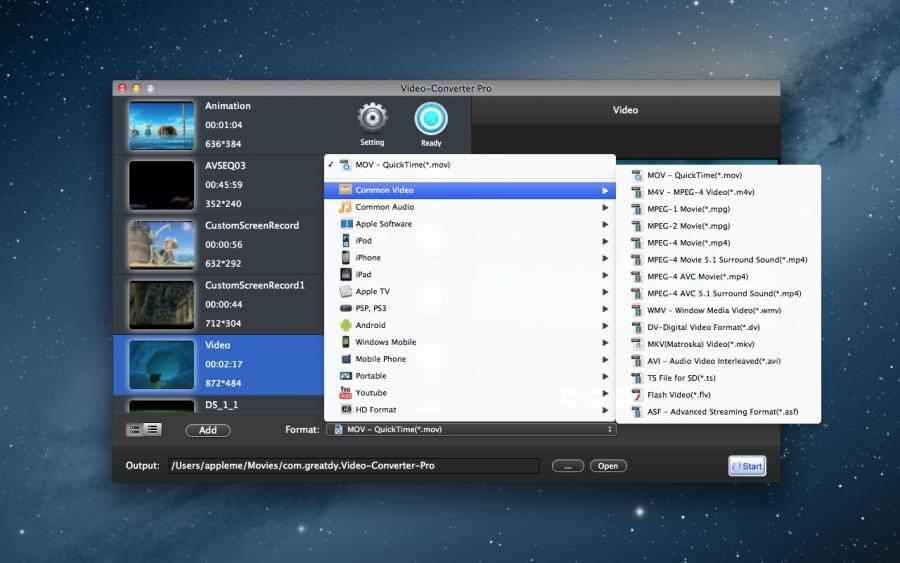The width and height of the screenshot is (900, 563).
Task: Click the Start conversion button
Action: [x=747, y=466]
